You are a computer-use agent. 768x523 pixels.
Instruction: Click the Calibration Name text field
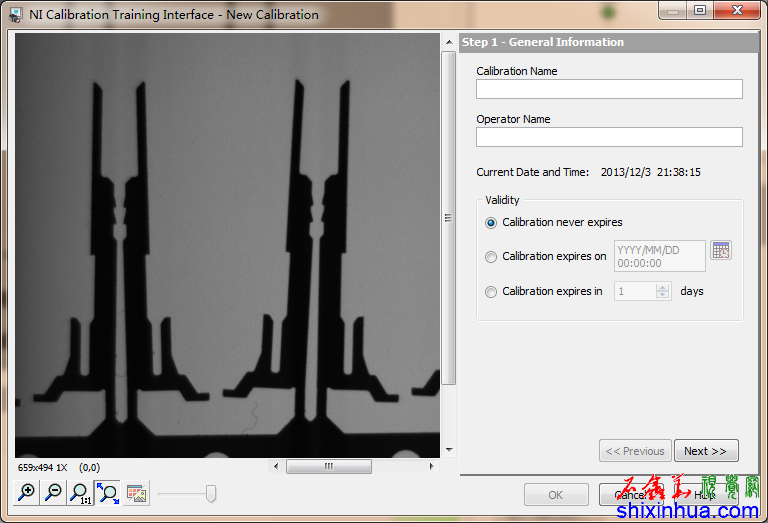tap(609, 89)
